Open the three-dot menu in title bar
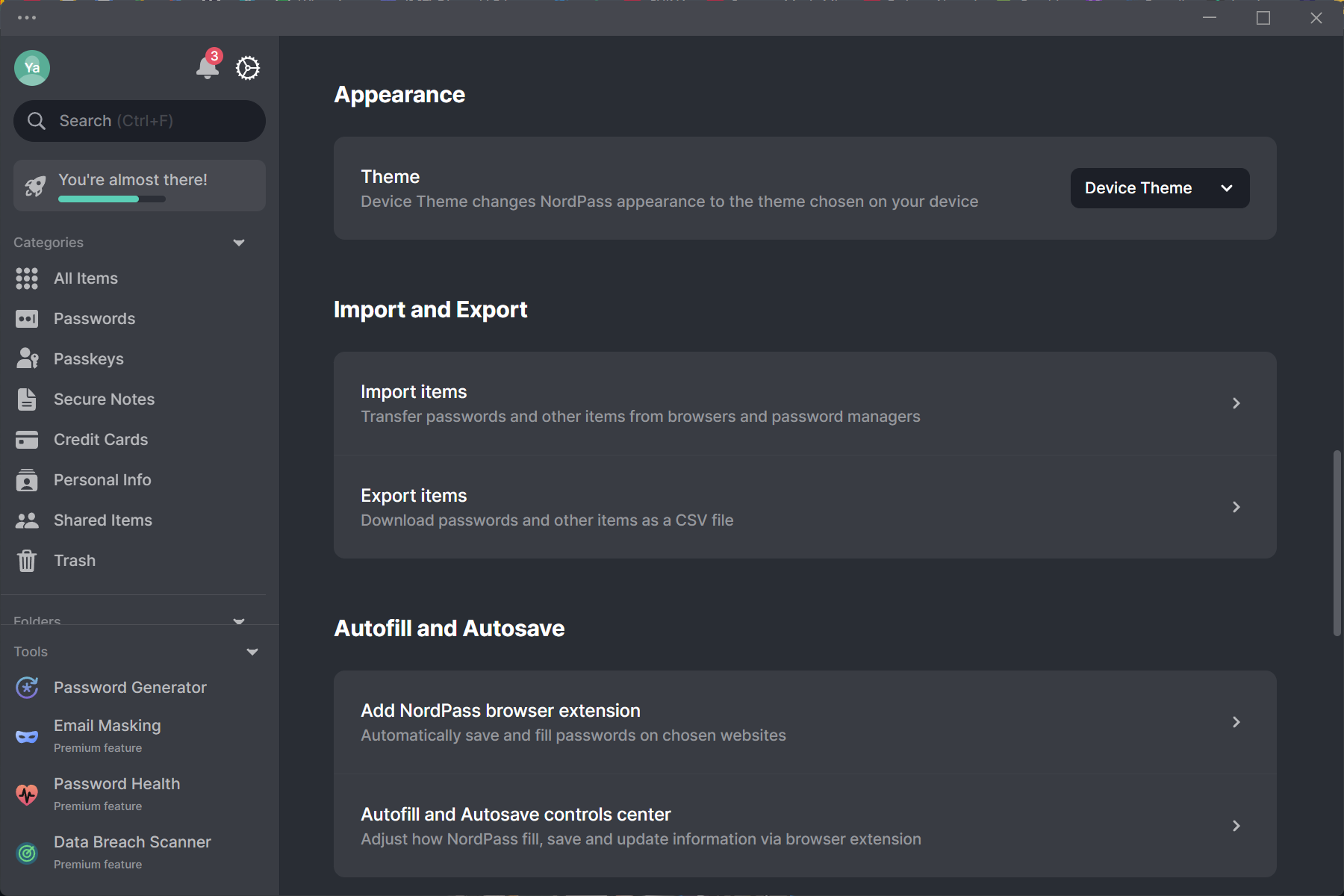The image size is (1344, 896). pos(27,17)
